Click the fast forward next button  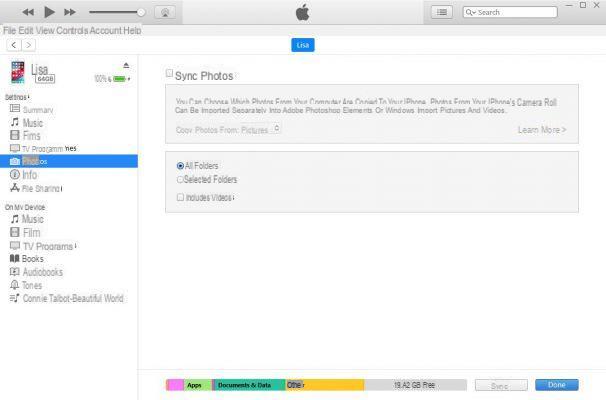click(x=70, y=12)
